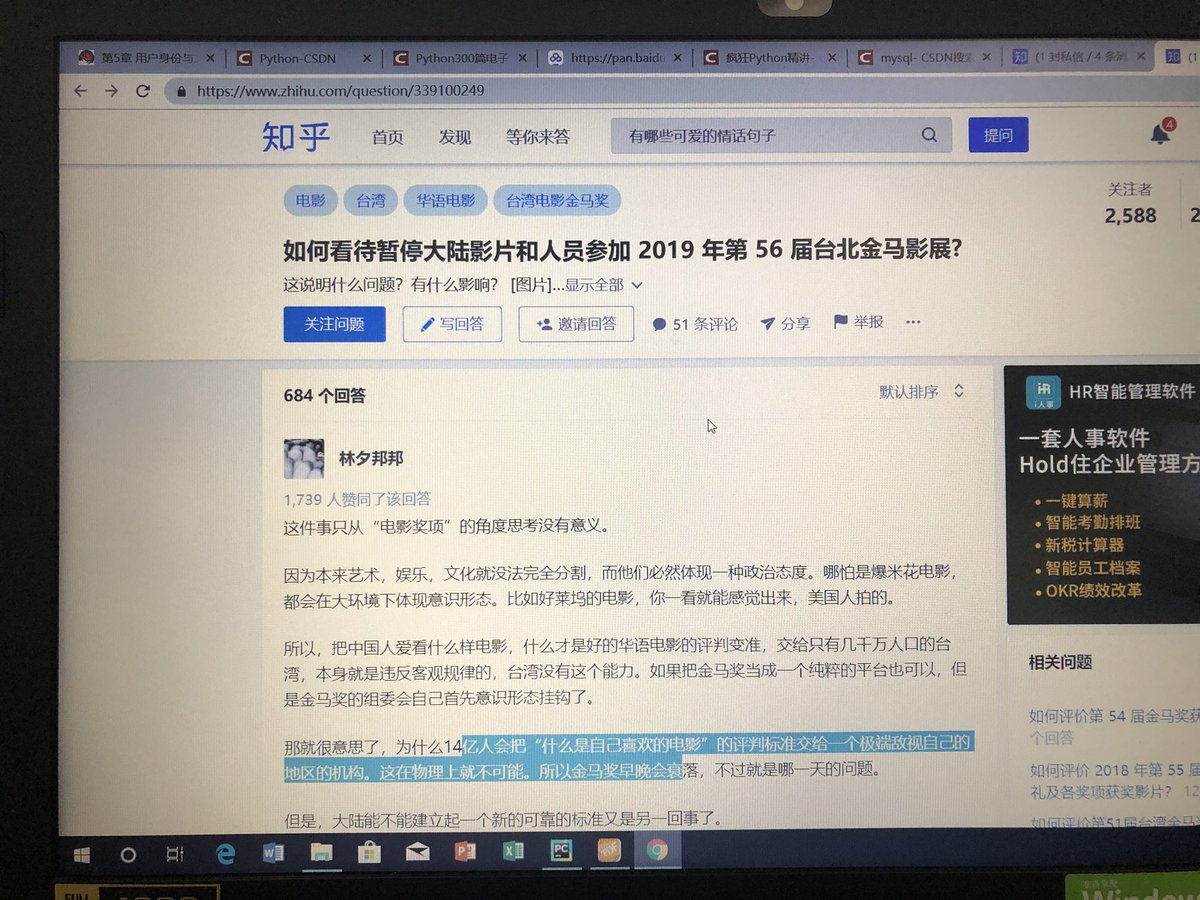Expand question details with 显示全部
1200x900 pixels.
604,285
